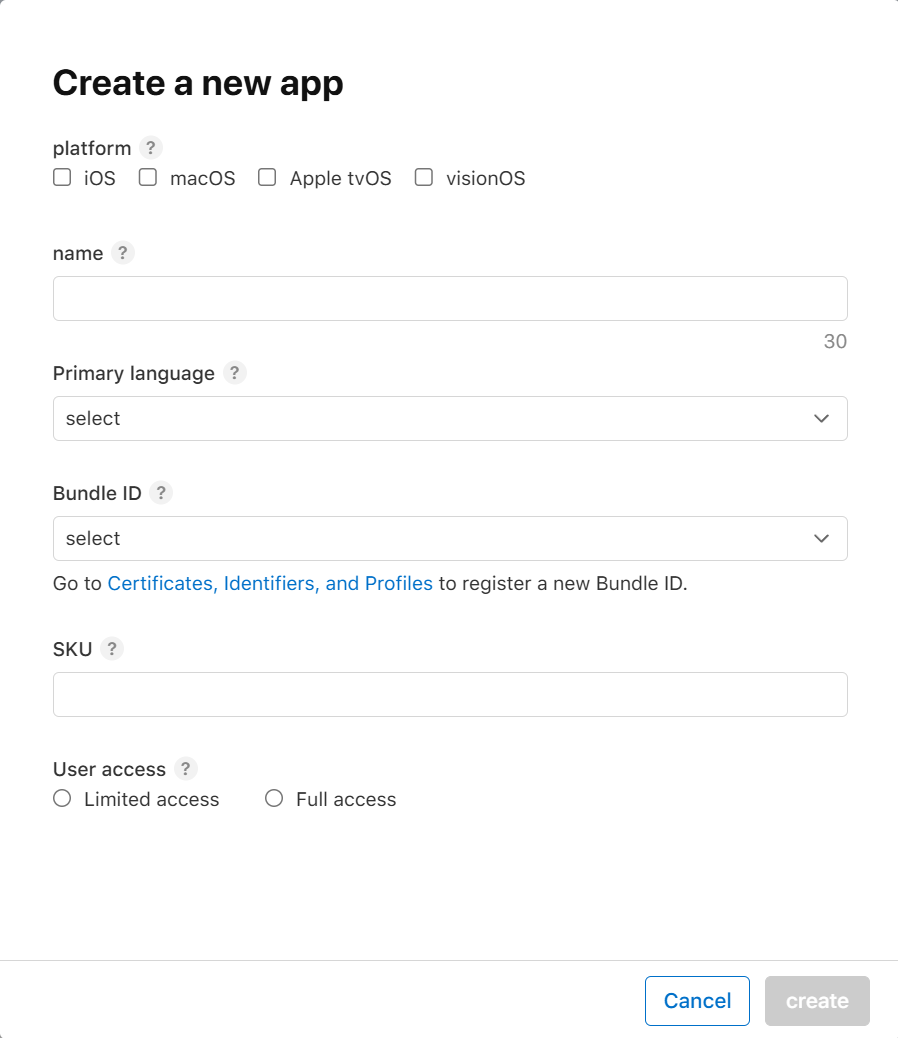Expand the Bundle ID select menu
Image resolution: width=898 pixels, height=1038 pixels.
click(449, 538)
